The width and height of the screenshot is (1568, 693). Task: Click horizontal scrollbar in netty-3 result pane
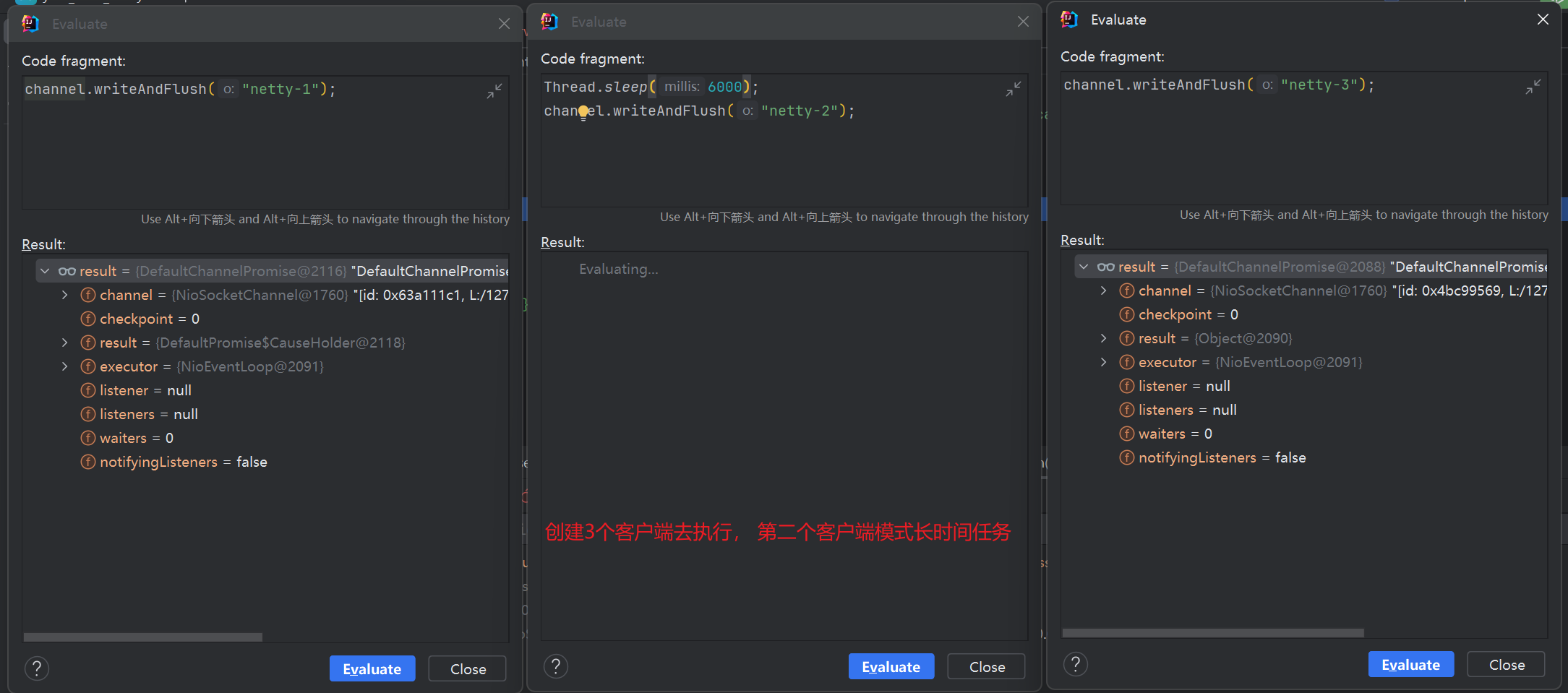pos(1213,633)
